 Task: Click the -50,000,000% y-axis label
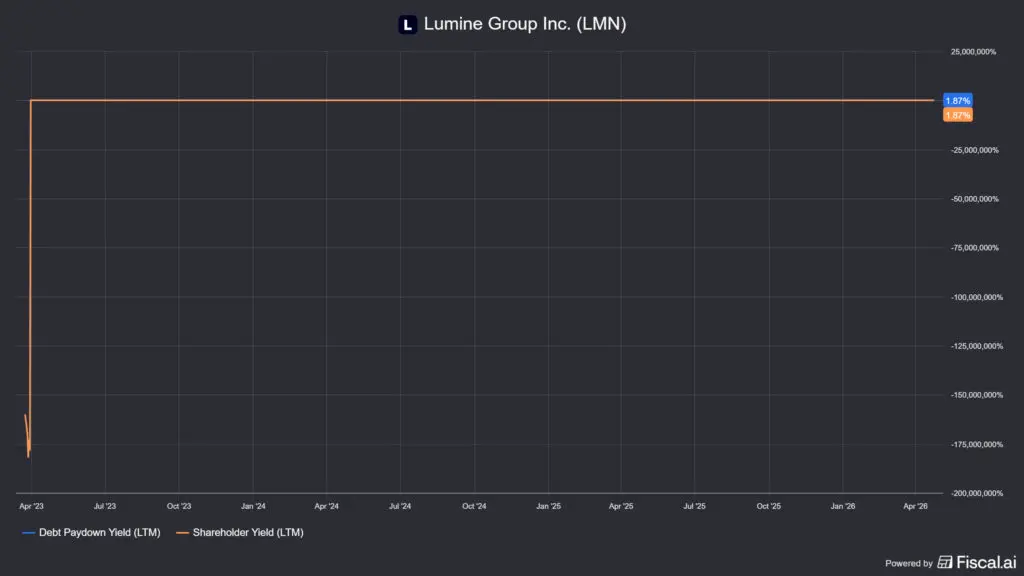(x=975, y=199)
